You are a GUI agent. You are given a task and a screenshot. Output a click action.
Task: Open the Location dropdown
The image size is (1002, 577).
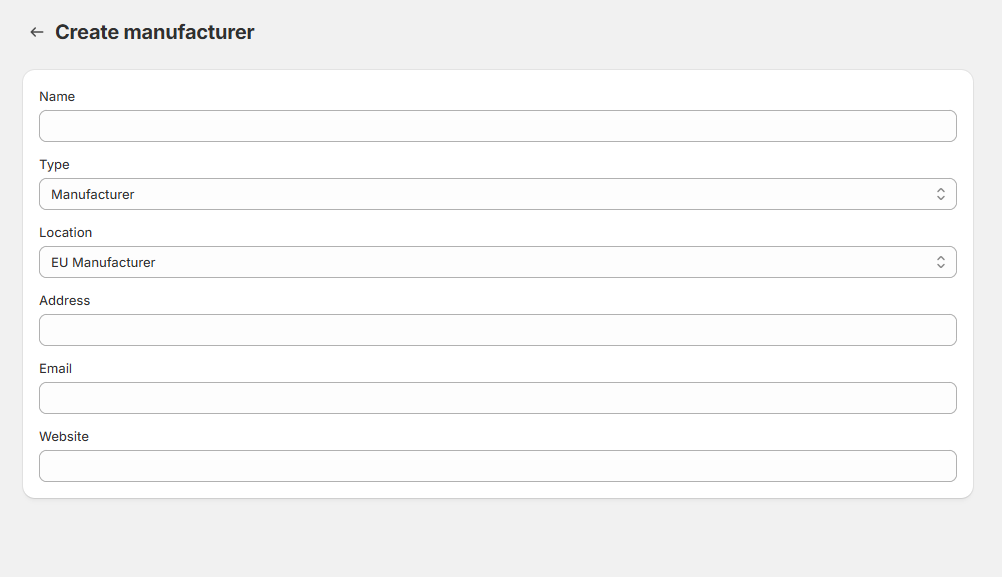(x=498, y=262)
